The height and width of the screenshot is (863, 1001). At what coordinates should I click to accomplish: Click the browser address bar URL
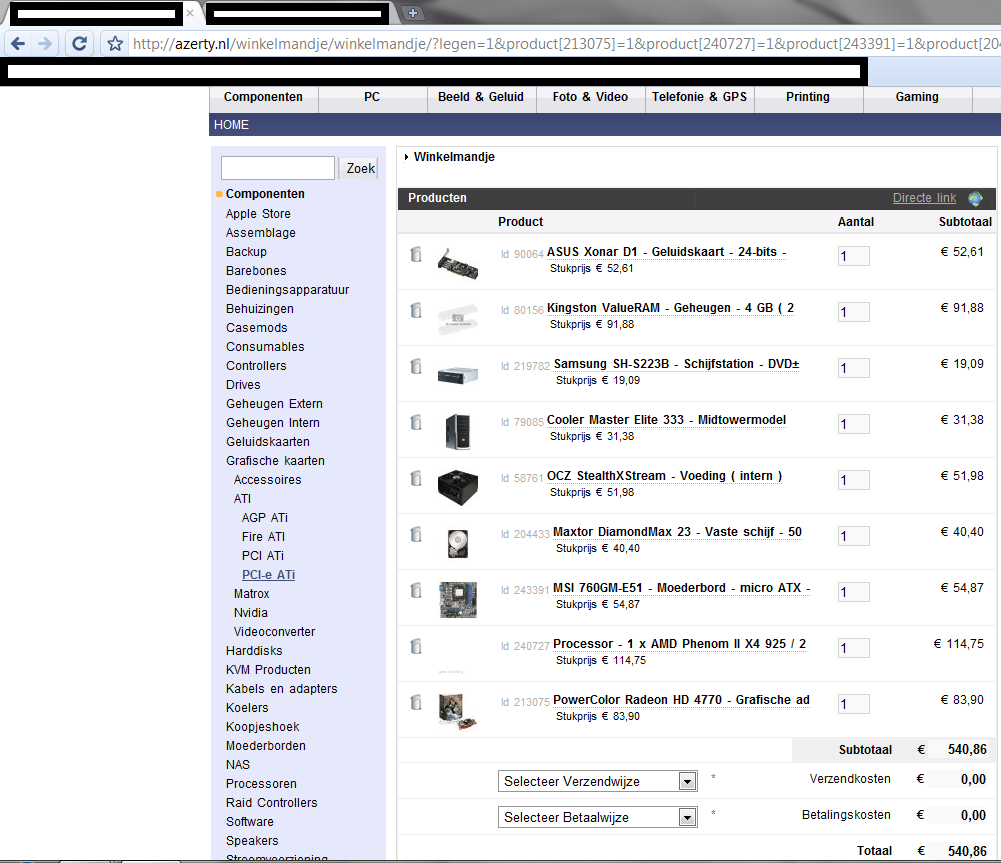[566, 43]
